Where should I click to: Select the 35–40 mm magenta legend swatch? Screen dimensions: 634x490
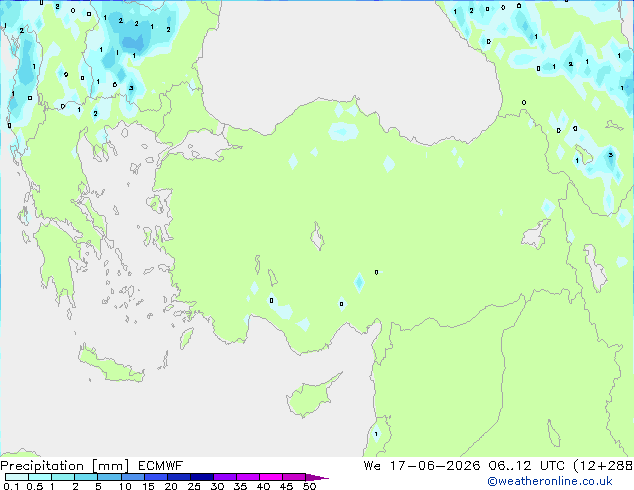pyautogui.click(x=248, y=477)
